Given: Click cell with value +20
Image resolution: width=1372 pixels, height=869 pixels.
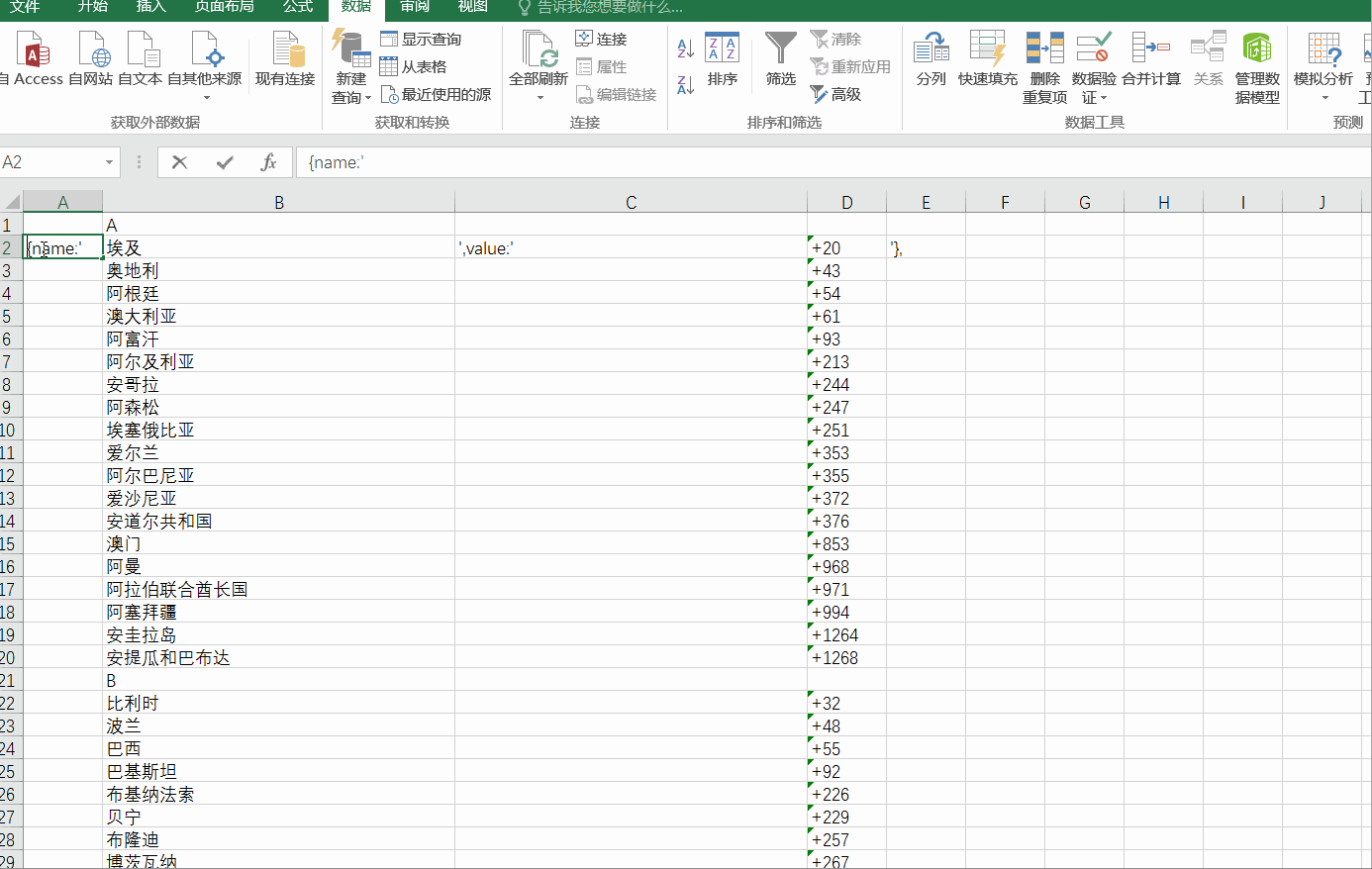Looking at the screenshot, I should pos(847,247).
